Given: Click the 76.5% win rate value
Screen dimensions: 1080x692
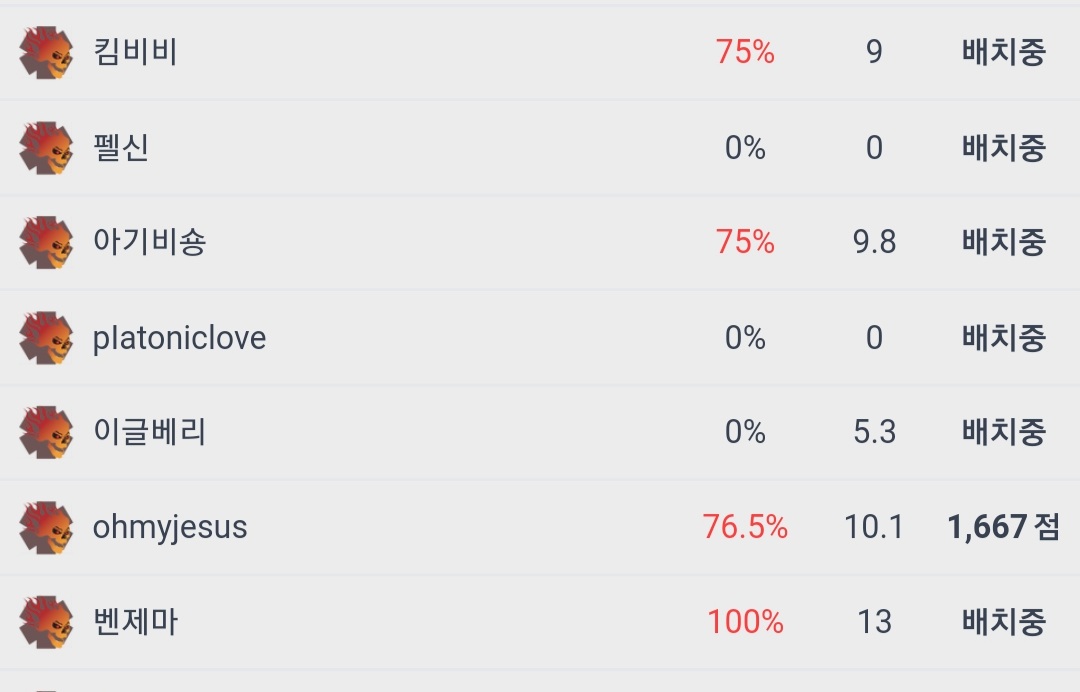Looking at the screenshot, I should pos(745,527).
